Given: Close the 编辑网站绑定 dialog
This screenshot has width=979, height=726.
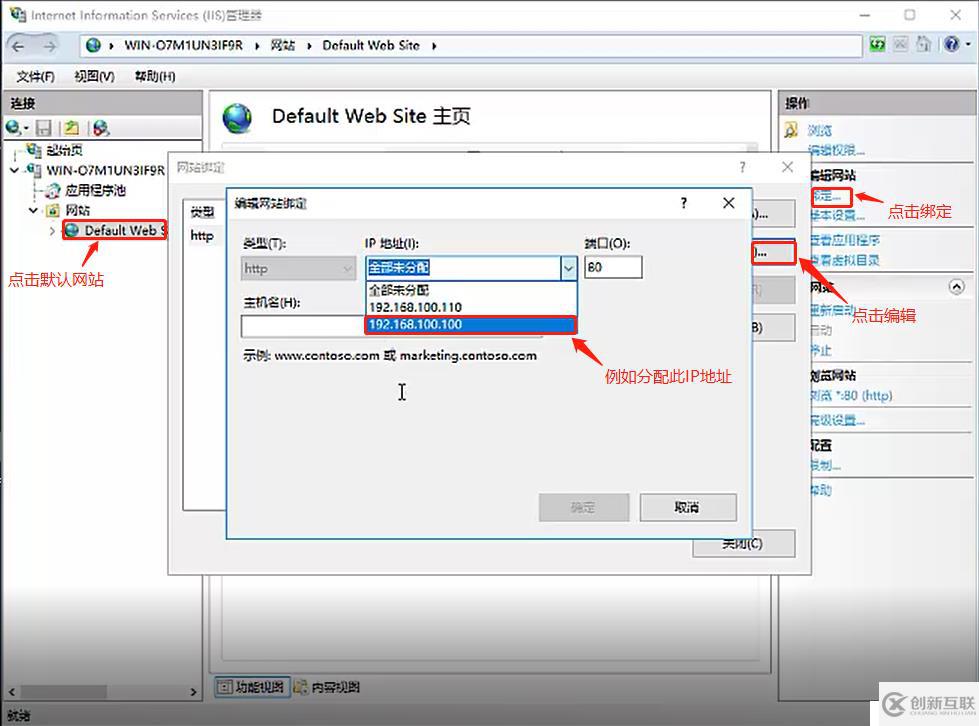Looking at the screenshot, I should pyautogui.click(x=729, y=203).
